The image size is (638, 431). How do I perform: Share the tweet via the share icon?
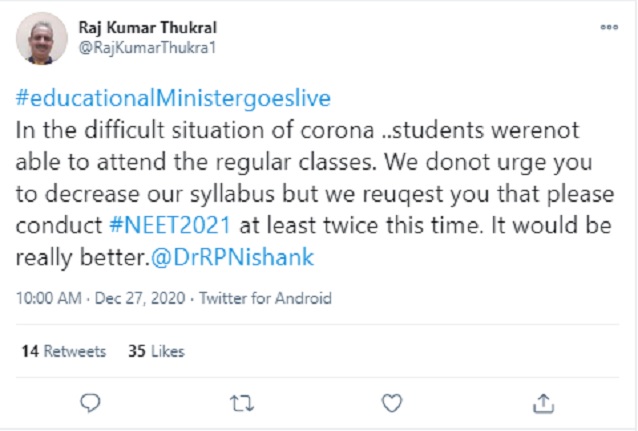544,402
